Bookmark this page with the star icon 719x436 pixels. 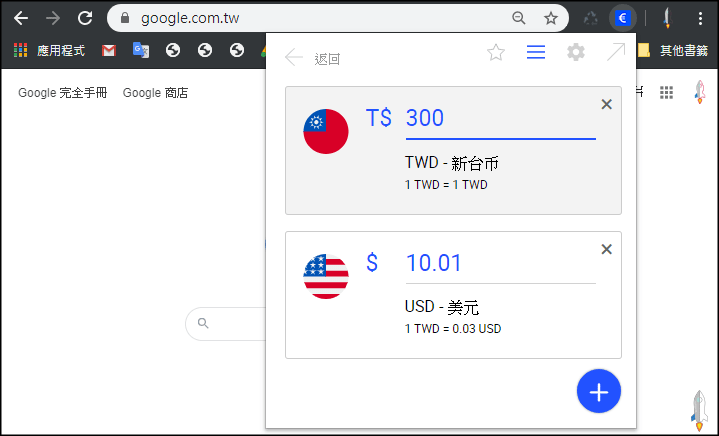[551, 18]
